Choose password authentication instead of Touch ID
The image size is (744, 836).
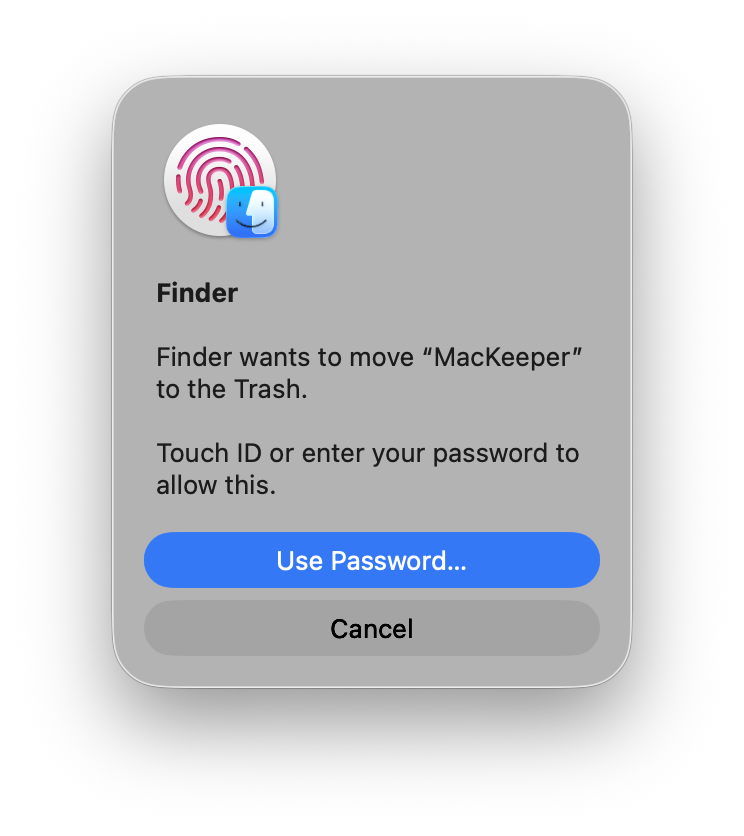point(372,560)
